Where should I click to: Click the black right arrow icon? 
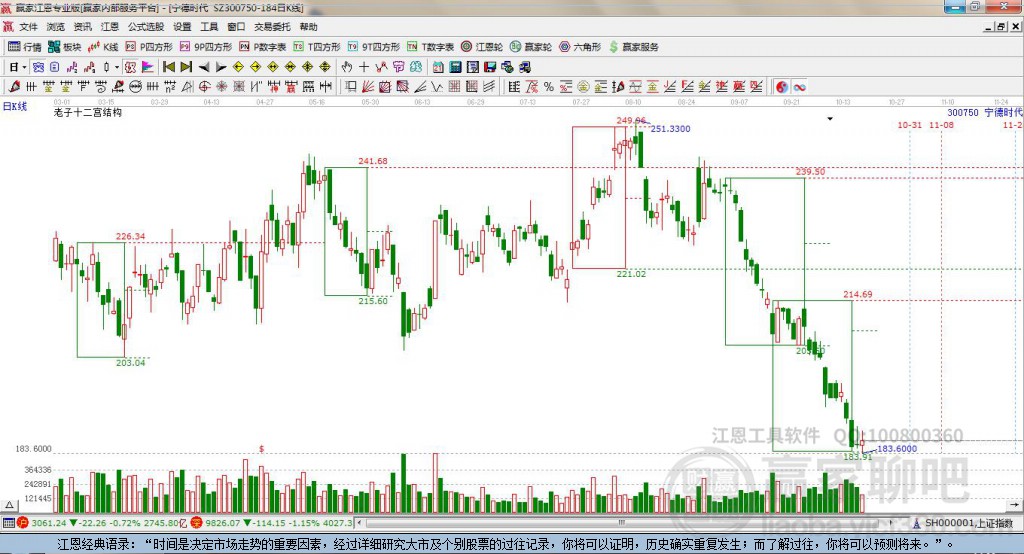221,67
